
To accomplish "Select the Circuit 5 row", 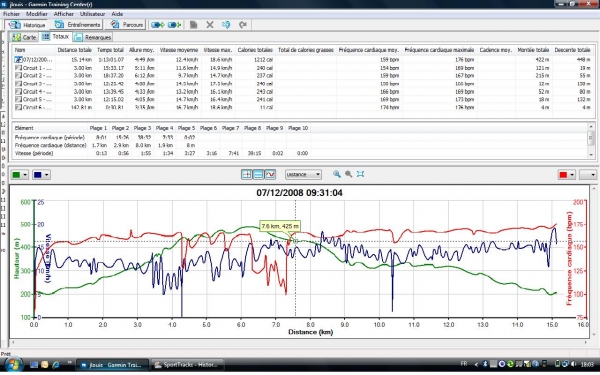I will click(303, 99).
